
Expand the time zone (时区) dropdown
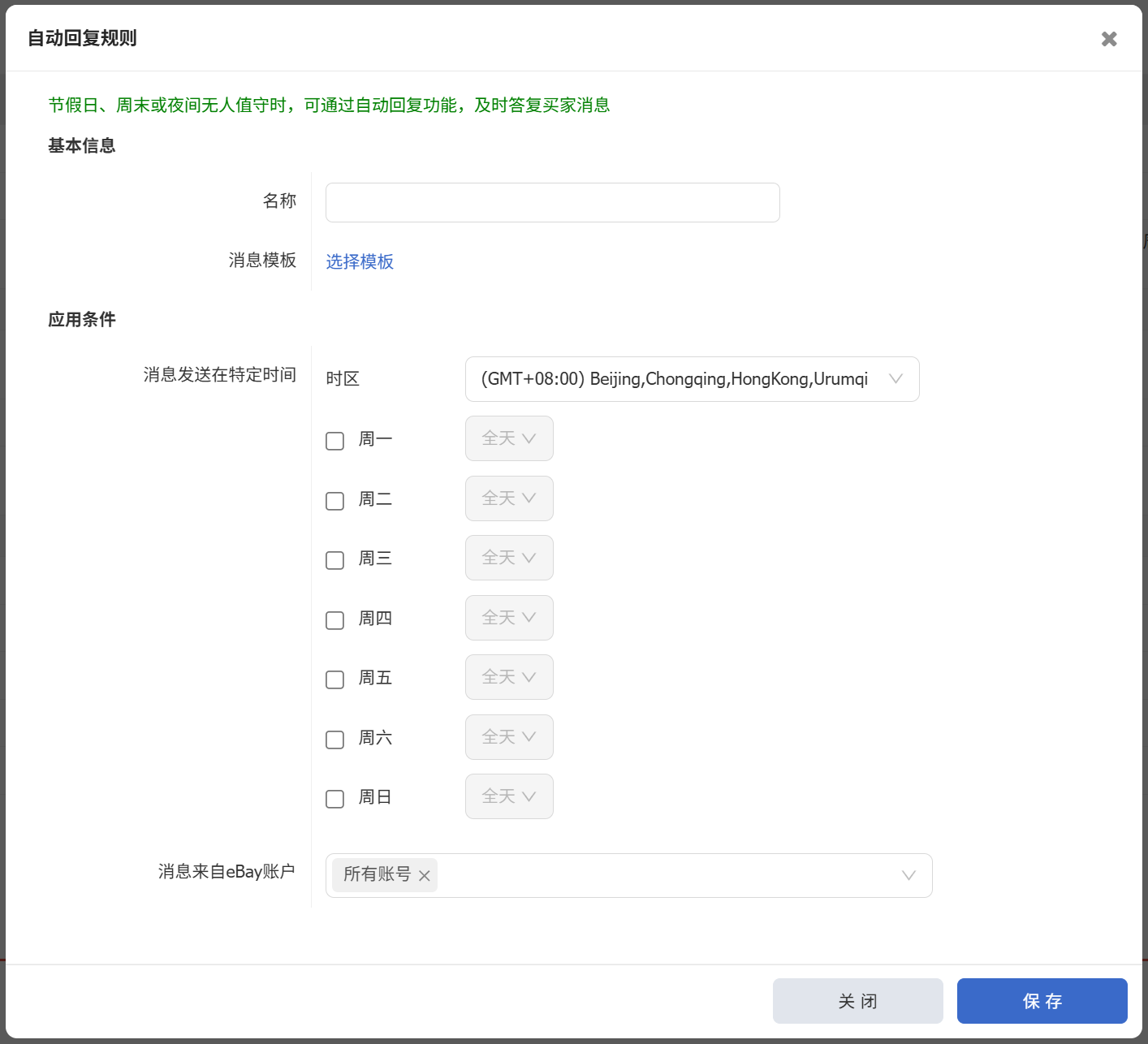point(692,379)
